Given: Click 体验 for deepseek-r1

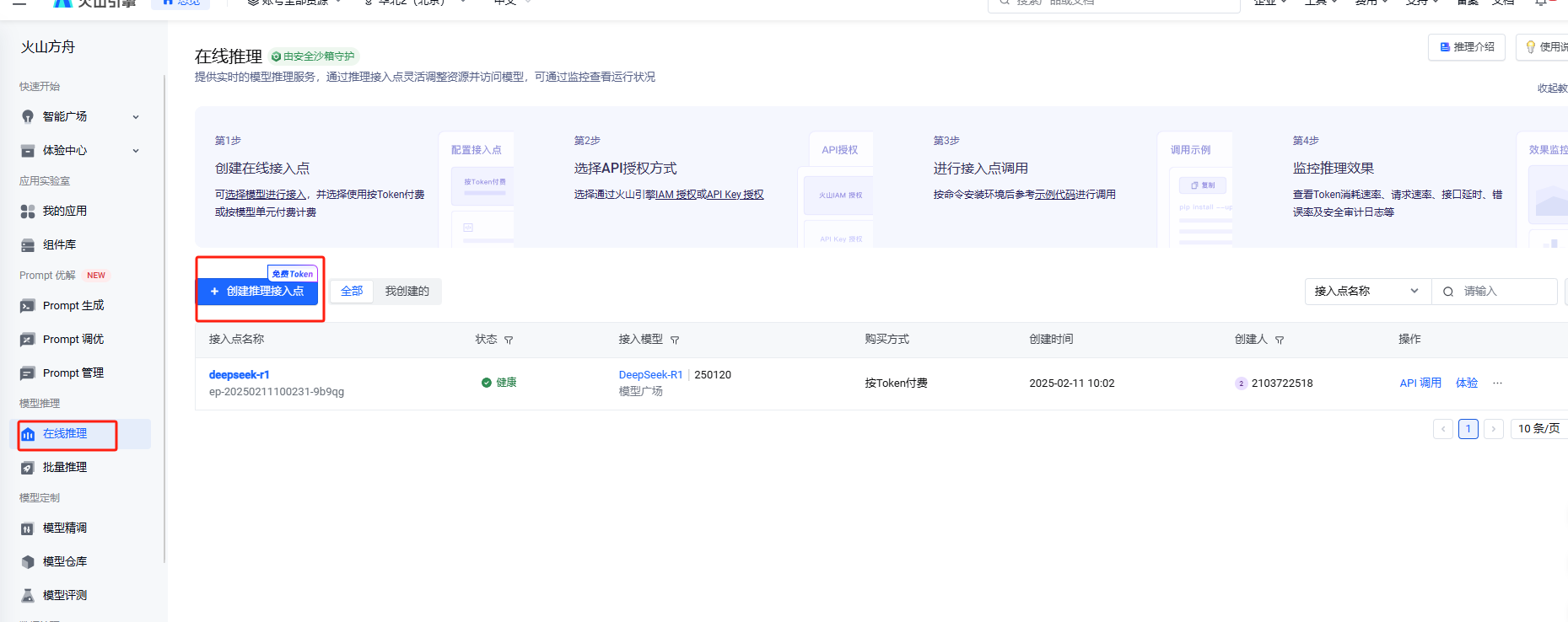Looking at the screenshot, I should point(1467,383).
